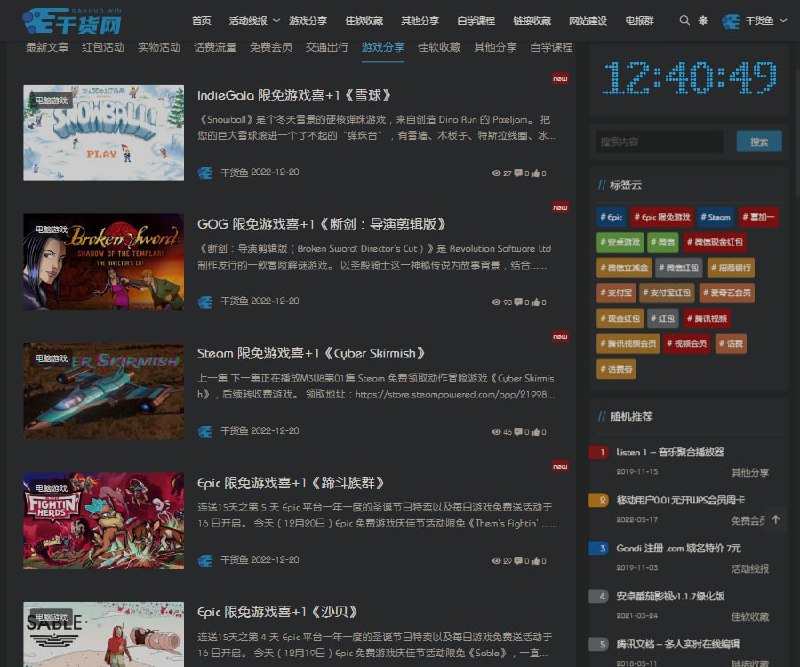Expand the 干货鱼 user dropdown arrow

tap(783, 20)
